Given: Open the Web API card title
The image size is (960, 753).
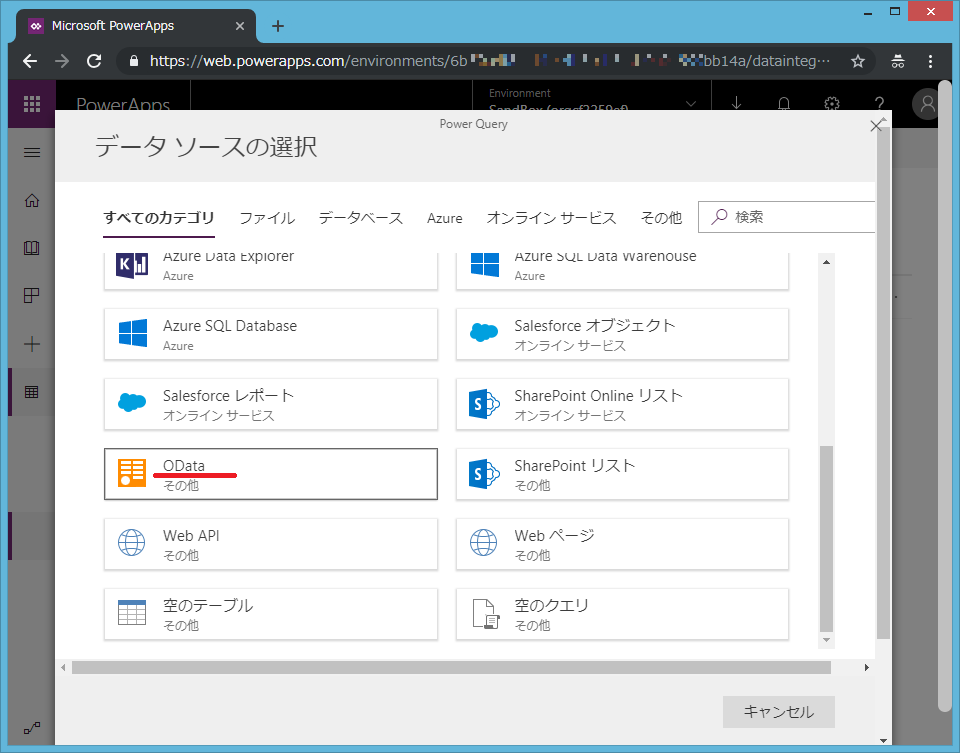Looking at the screenshot, I should click(191, 536).
